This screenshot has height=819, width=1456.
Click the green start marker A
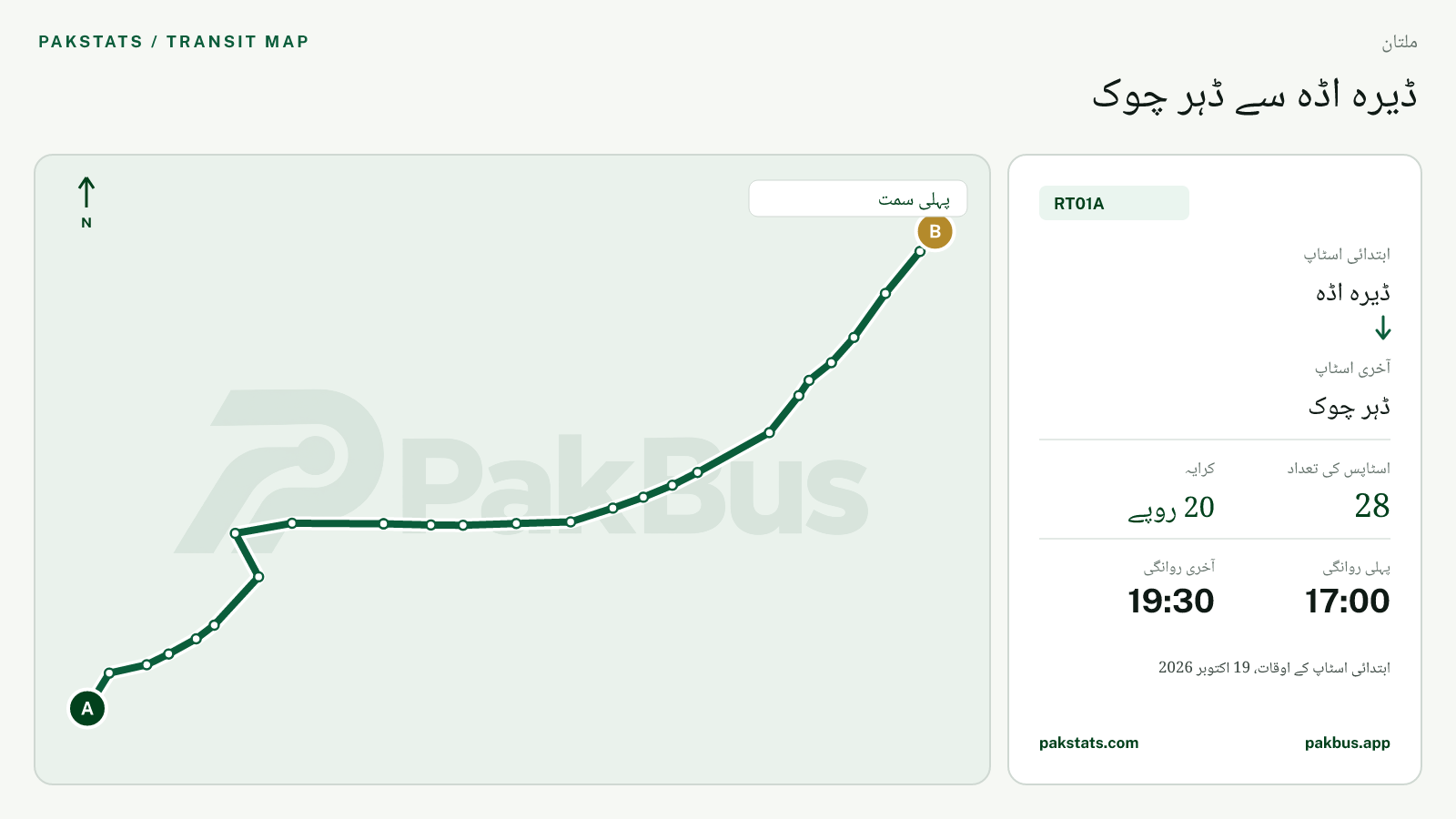(87, 708)
